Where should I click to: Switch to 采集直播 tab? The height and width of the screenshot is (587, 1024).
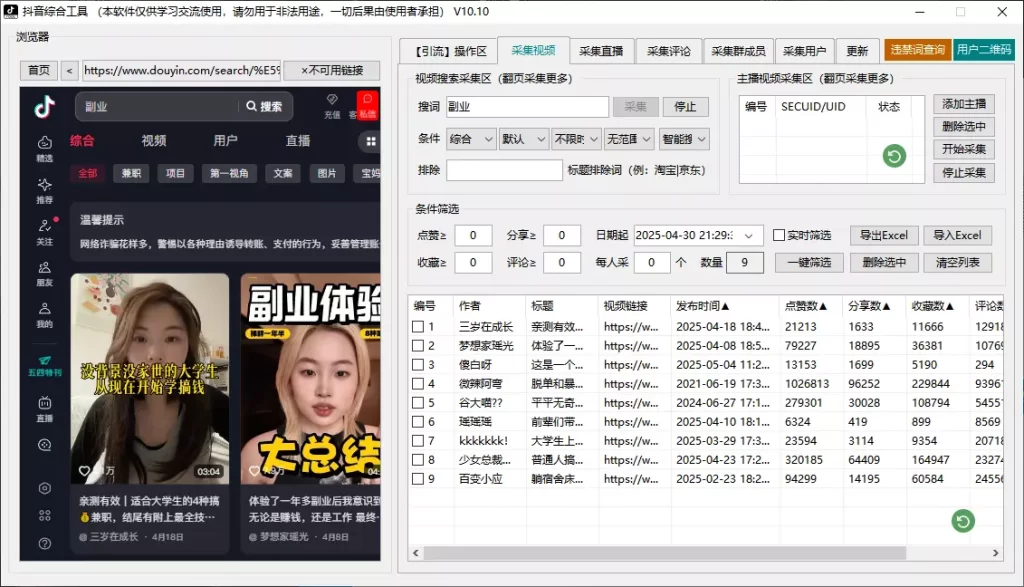click(x=601, y=51)
